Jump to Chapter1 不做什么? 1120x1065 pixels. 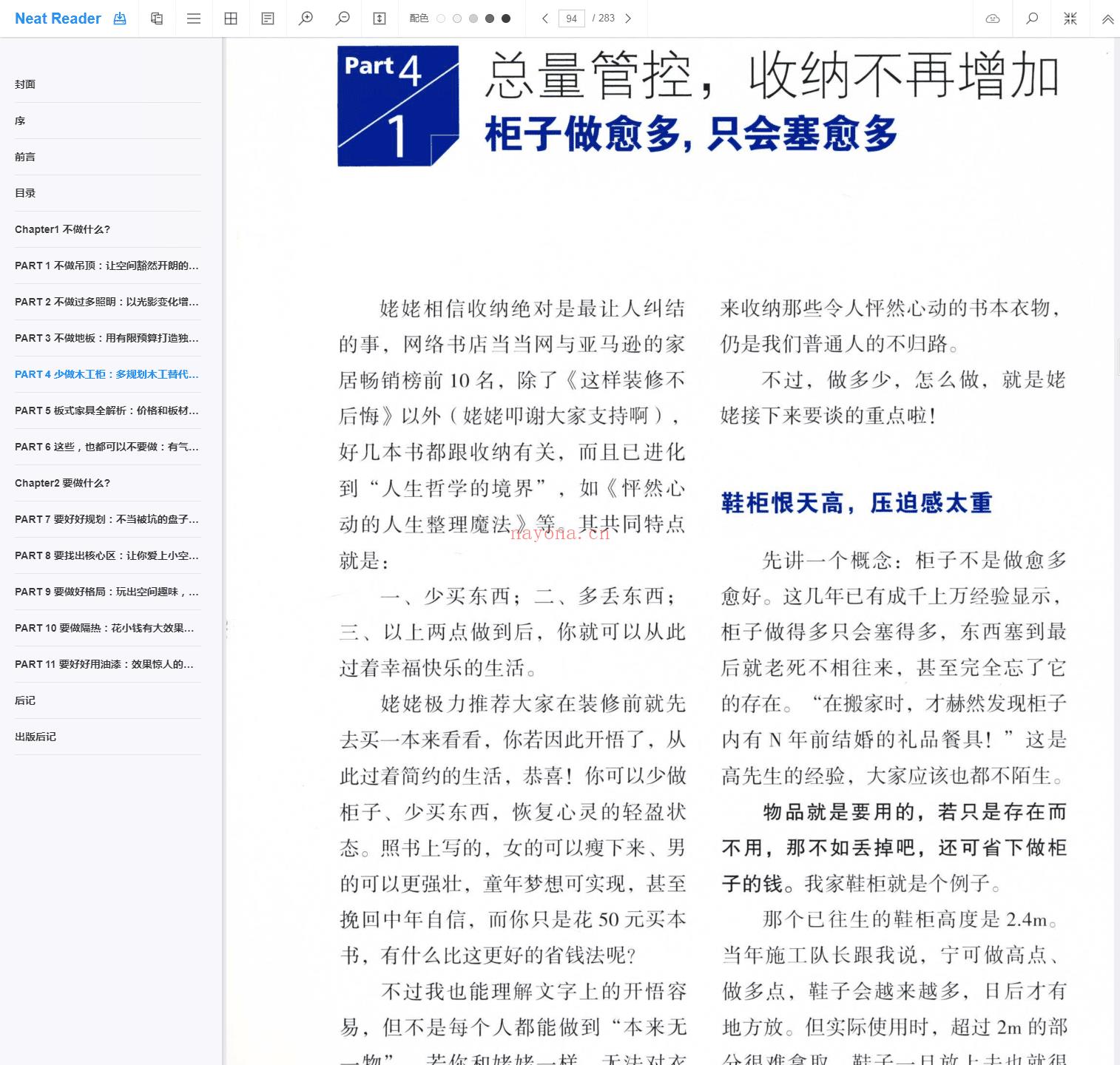click(108, 229)
